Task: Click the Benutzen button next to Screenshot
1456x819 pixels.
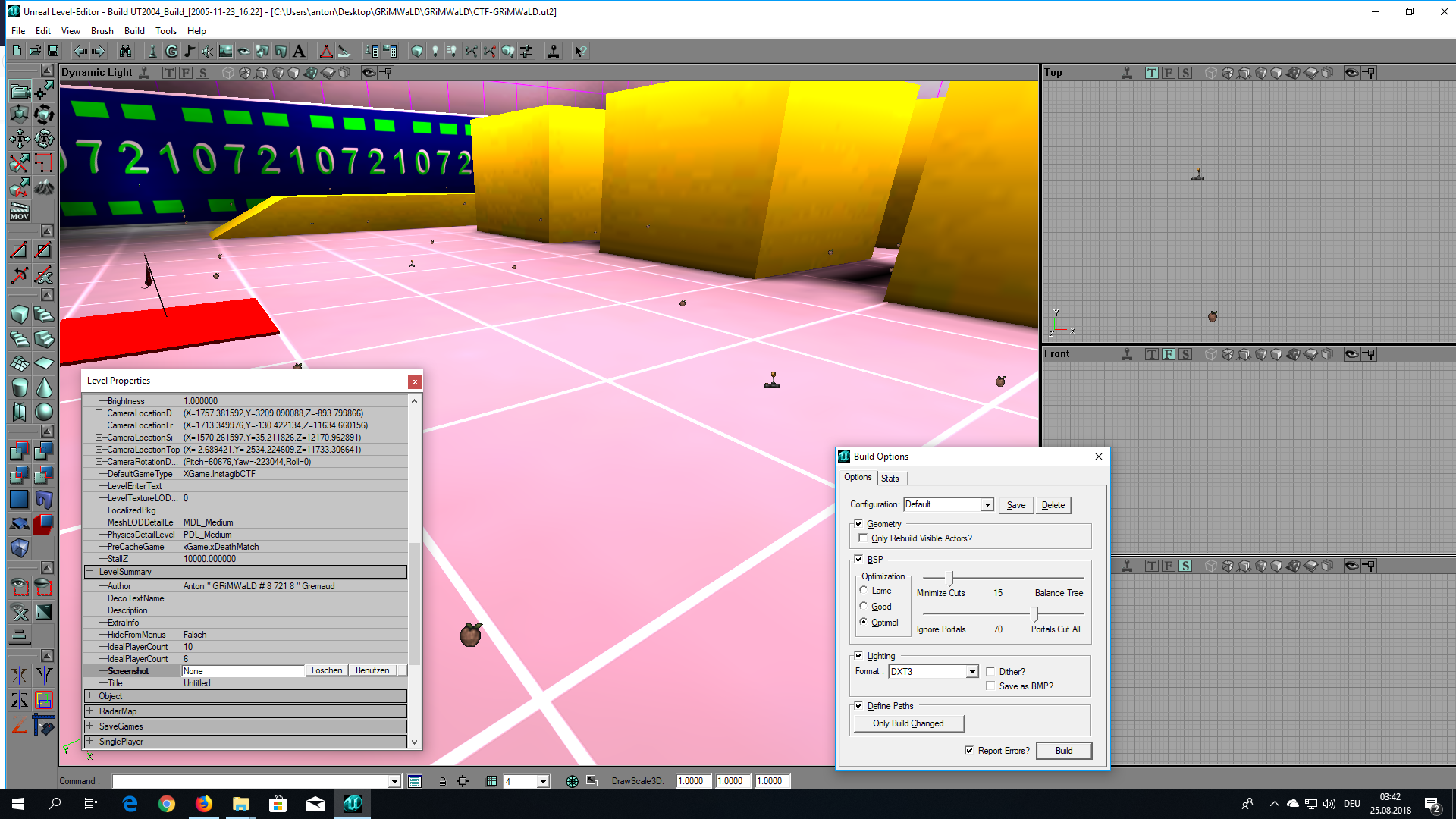Action: pos(372,670)
